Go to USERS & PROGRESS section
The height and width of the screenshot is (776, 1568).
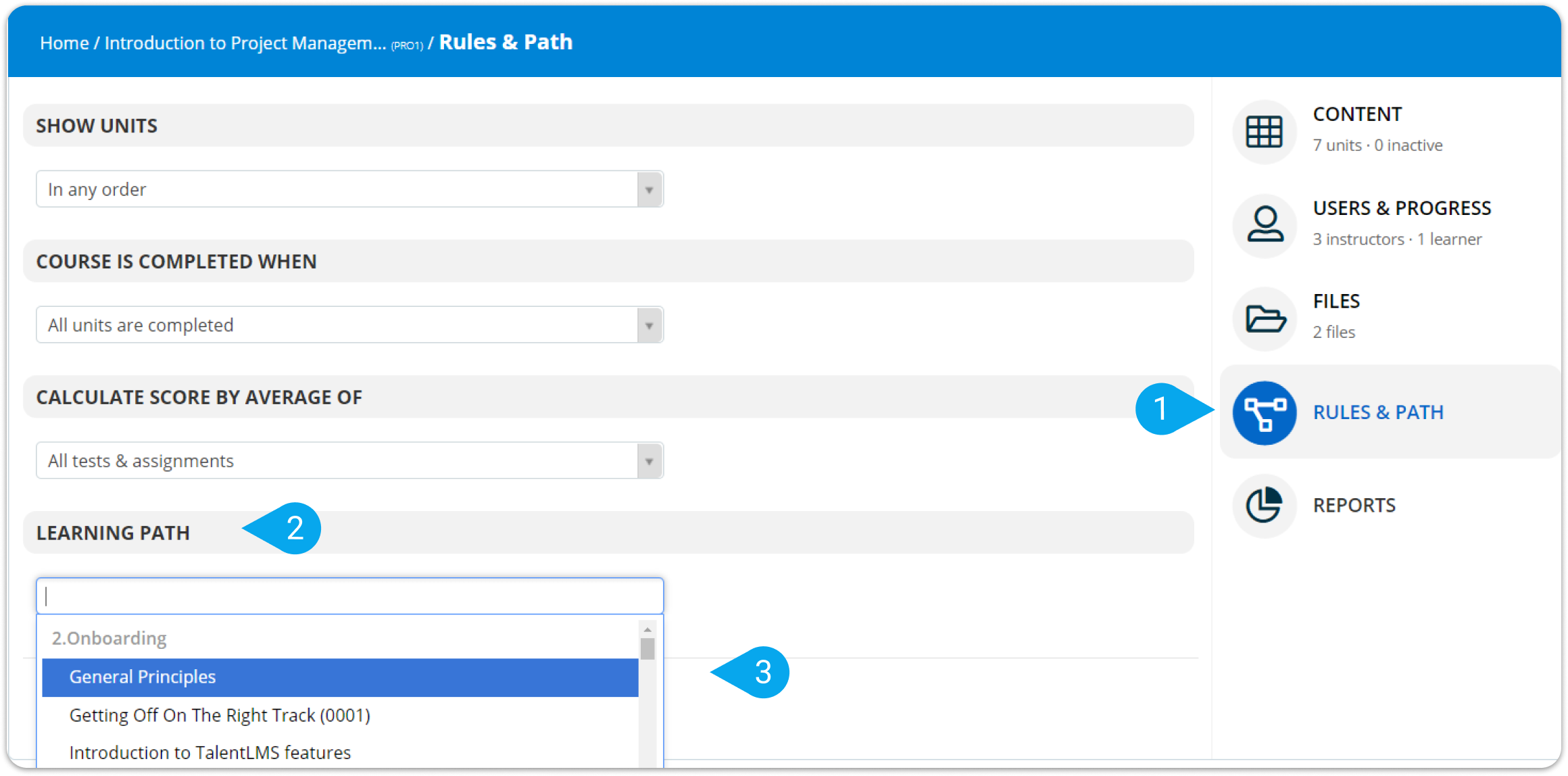coord(1402,208)
